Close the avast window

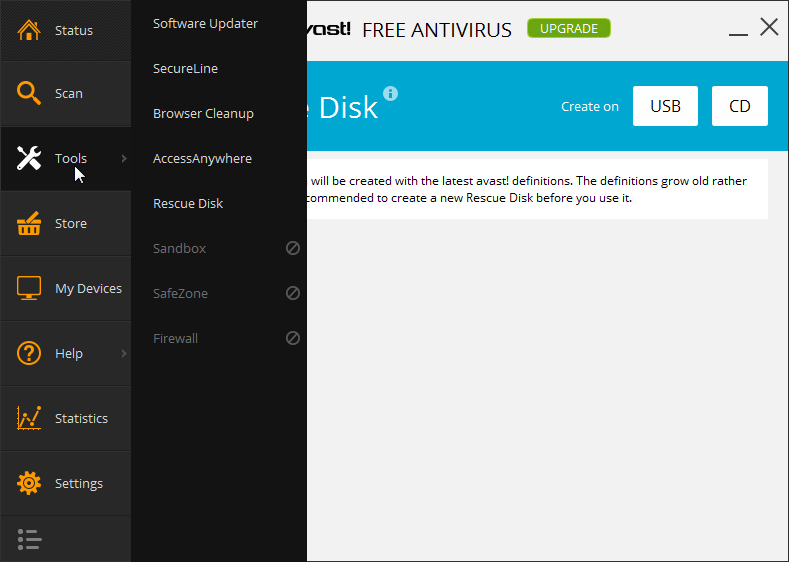tap(769, 27)
